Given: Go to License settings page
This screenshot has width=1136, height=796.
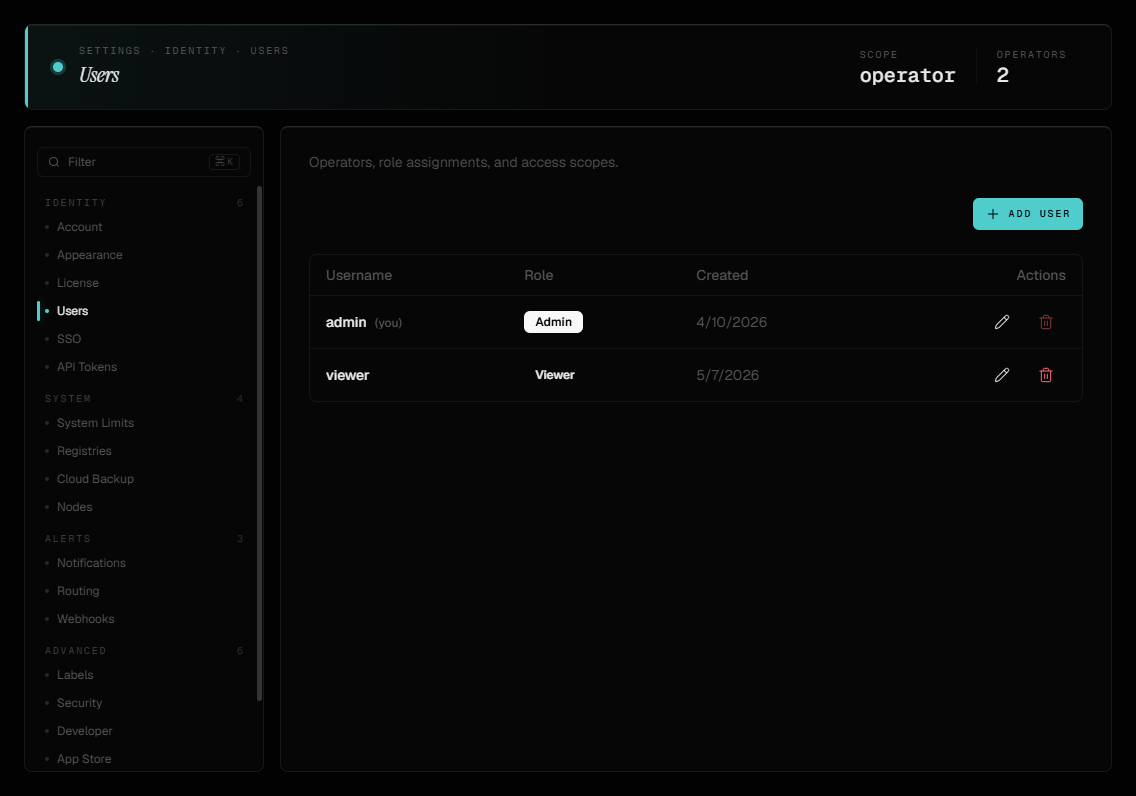Looking at the screenshot, I should [x=78, y=283].
